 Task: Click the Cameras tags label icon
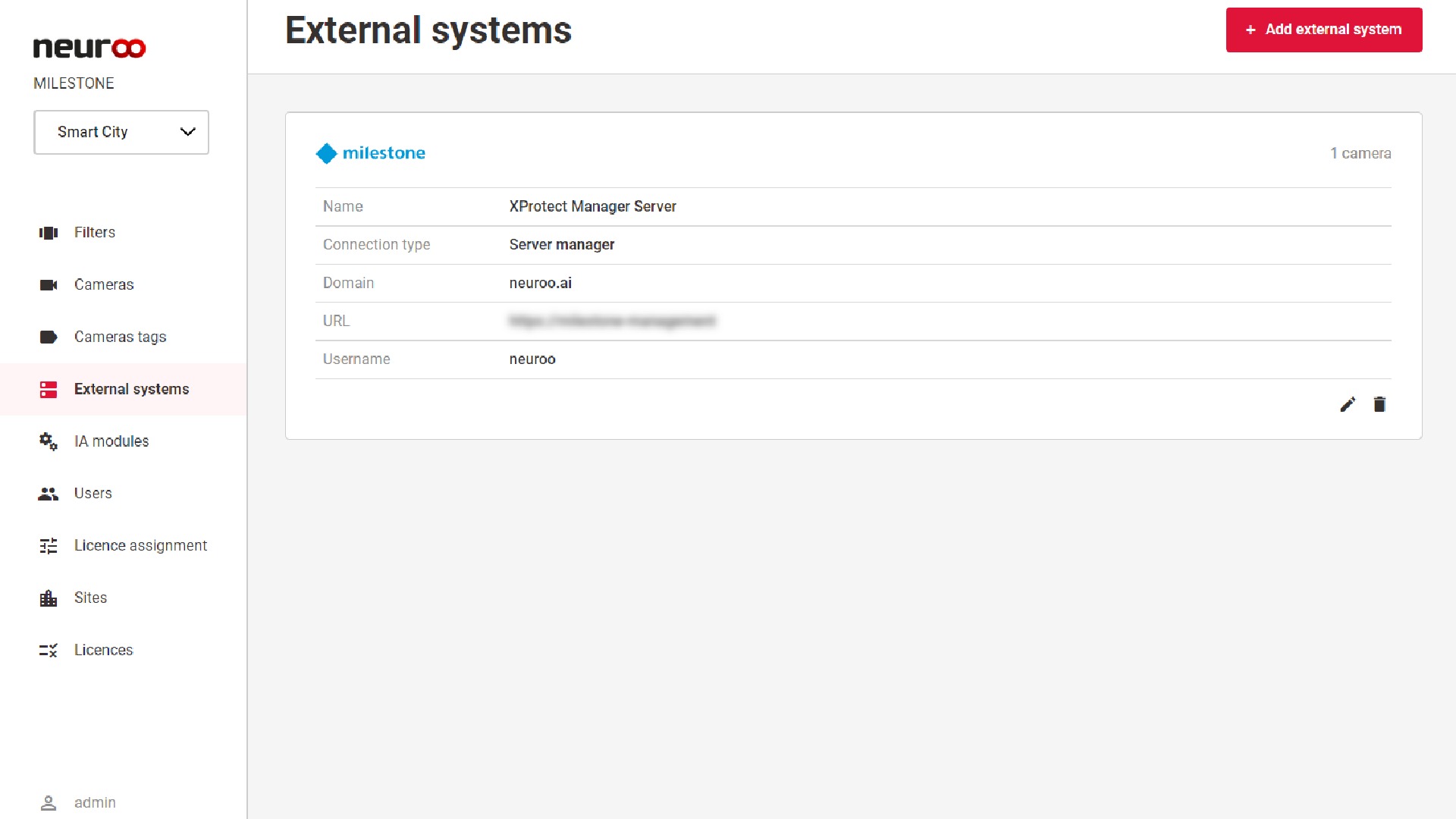pos(49,337)
